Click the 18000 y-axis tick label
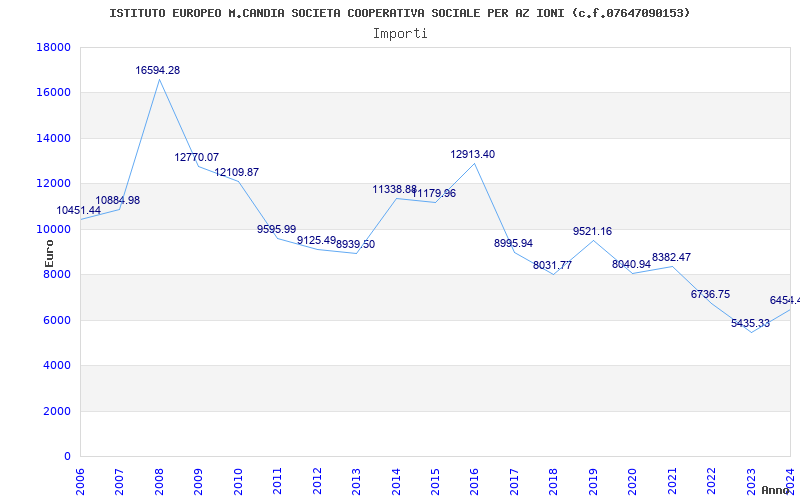 point(54,47)
